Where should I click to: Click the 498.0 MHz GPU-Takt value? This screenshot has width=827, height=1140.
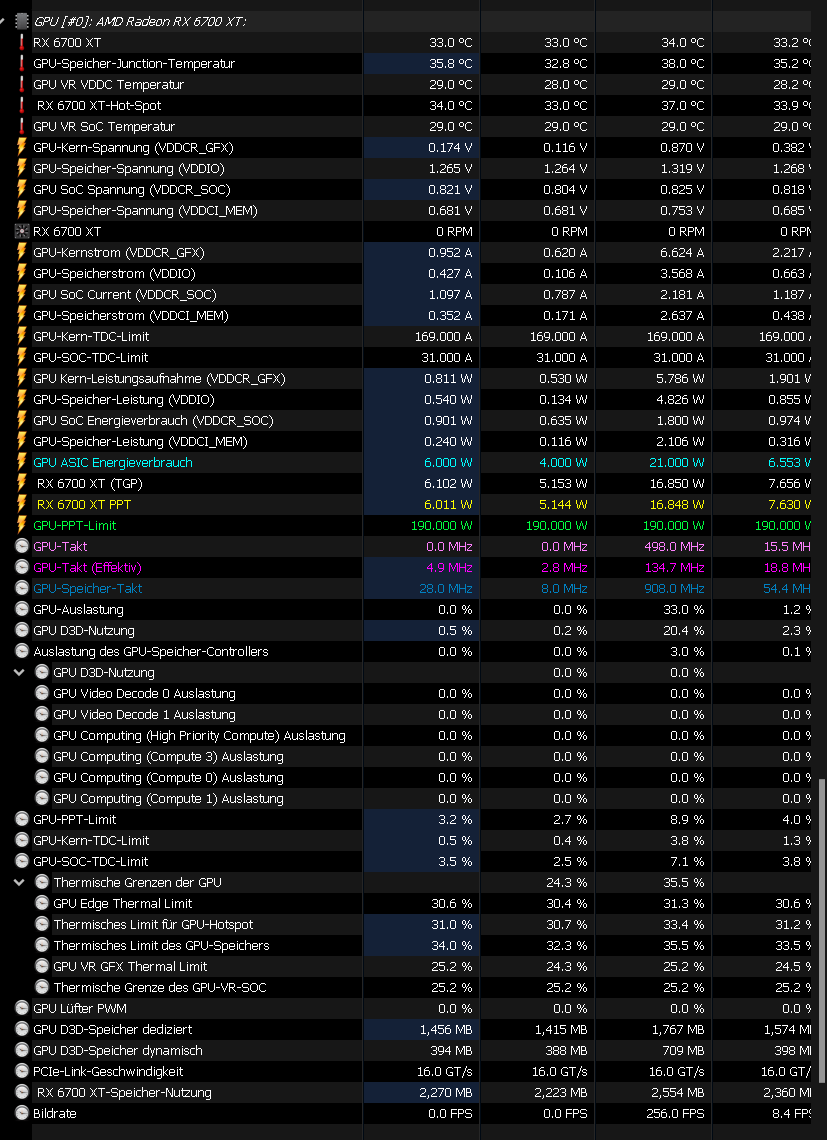[x=674, y=547]
